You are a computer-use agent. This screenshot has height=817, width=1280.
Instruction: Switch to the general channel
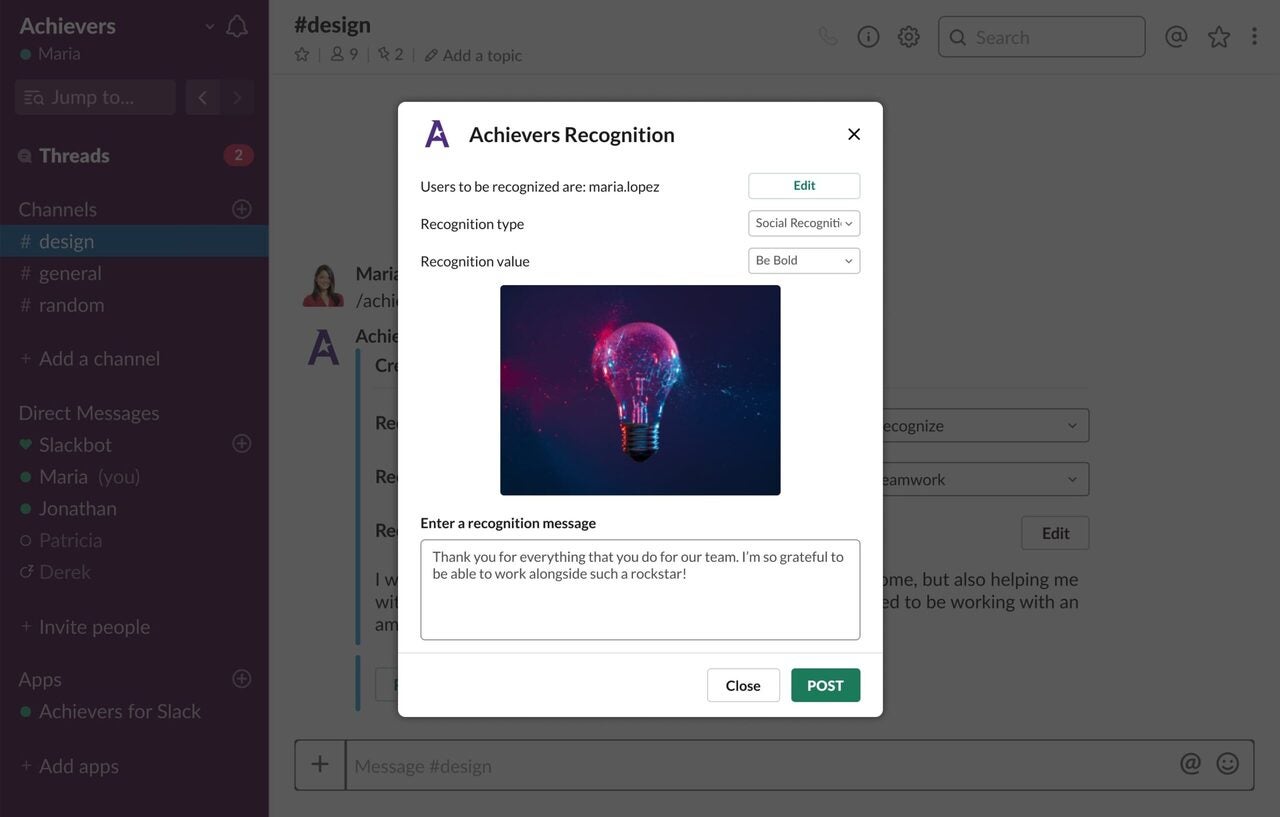pyautogui.click(x=70, y=273)
